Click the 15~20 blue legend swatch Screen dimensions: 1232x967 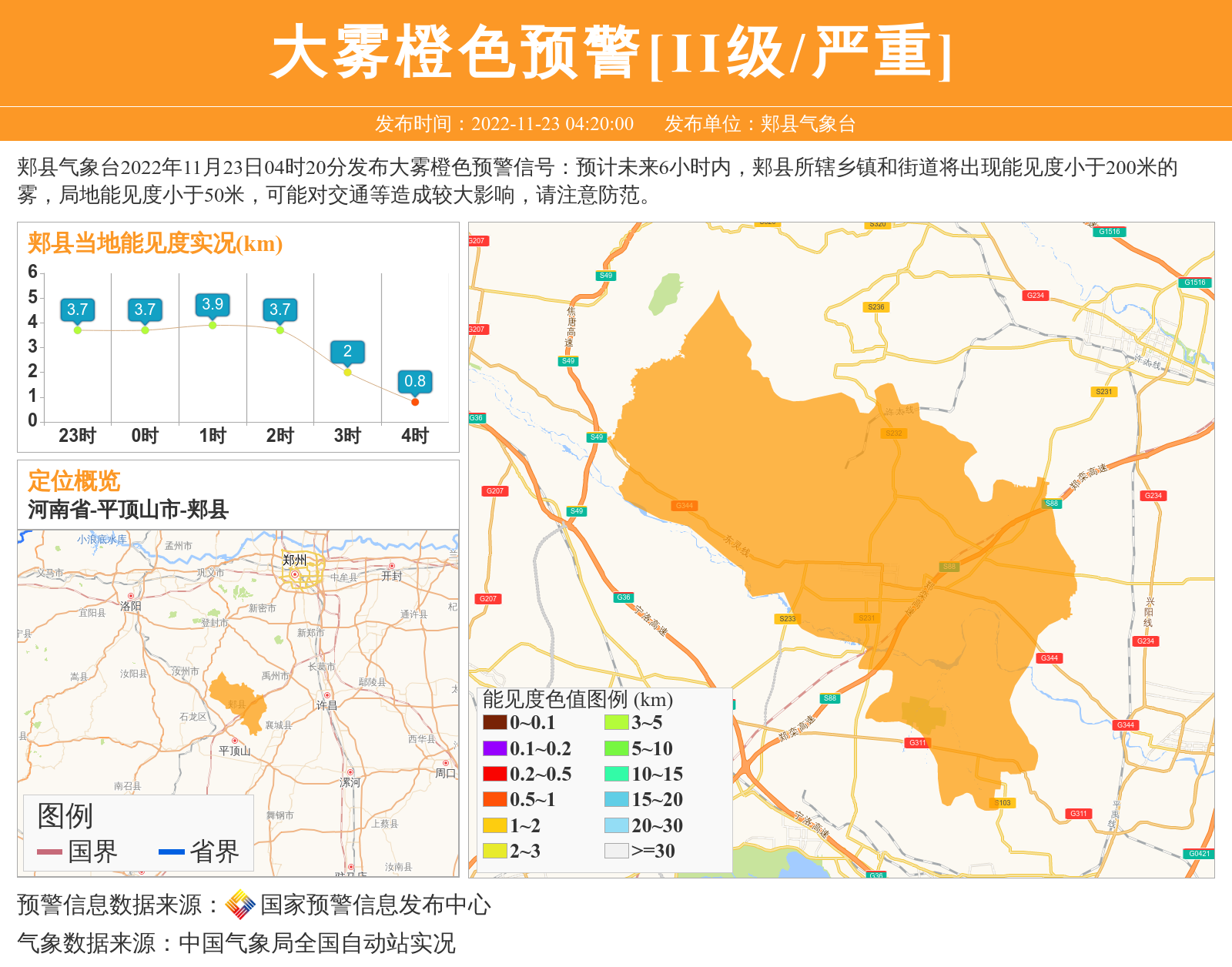tap(616, 799)
